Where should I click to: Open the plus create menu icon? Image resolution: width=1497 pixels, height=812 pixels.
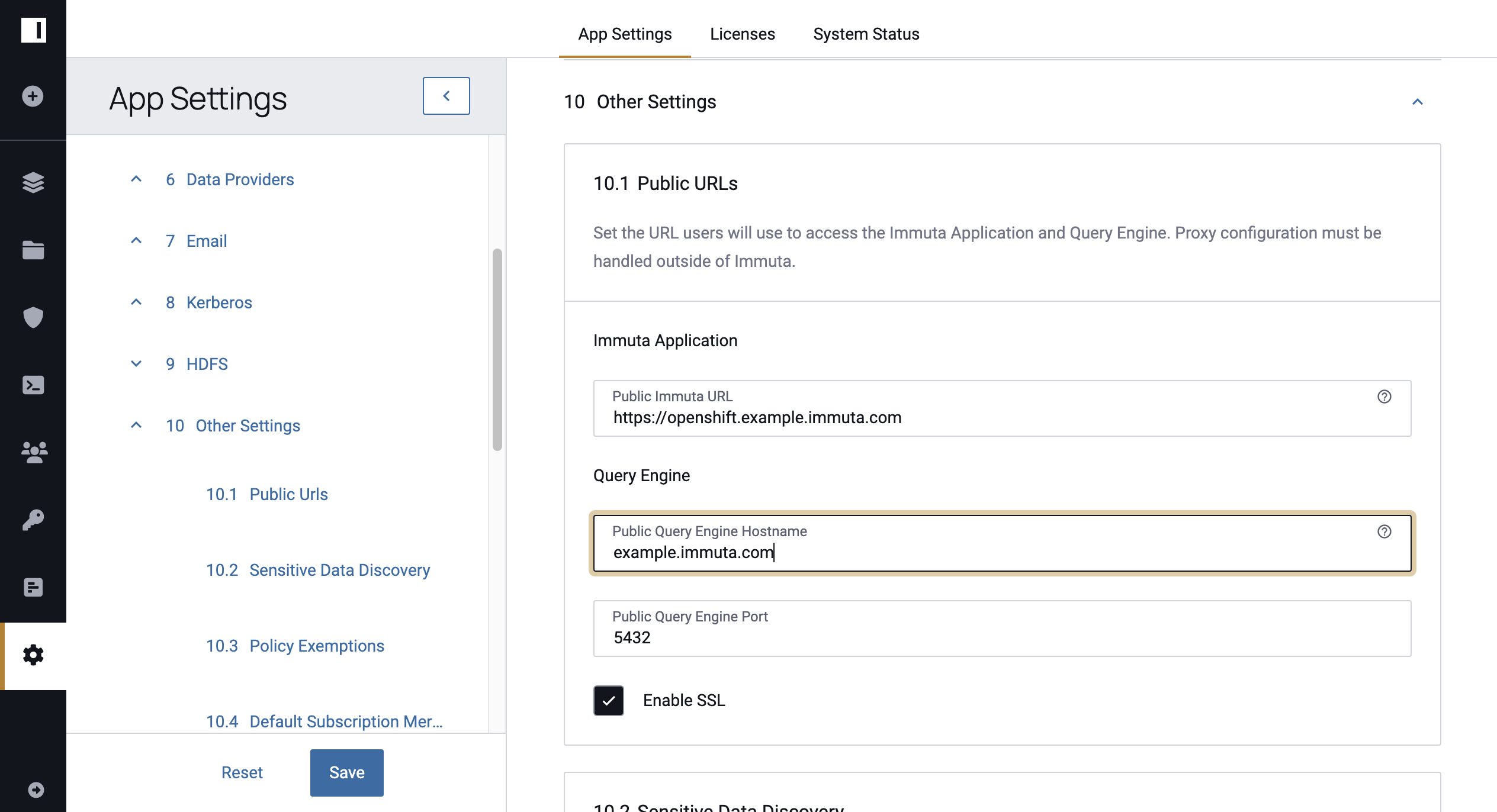coord(33,96)
